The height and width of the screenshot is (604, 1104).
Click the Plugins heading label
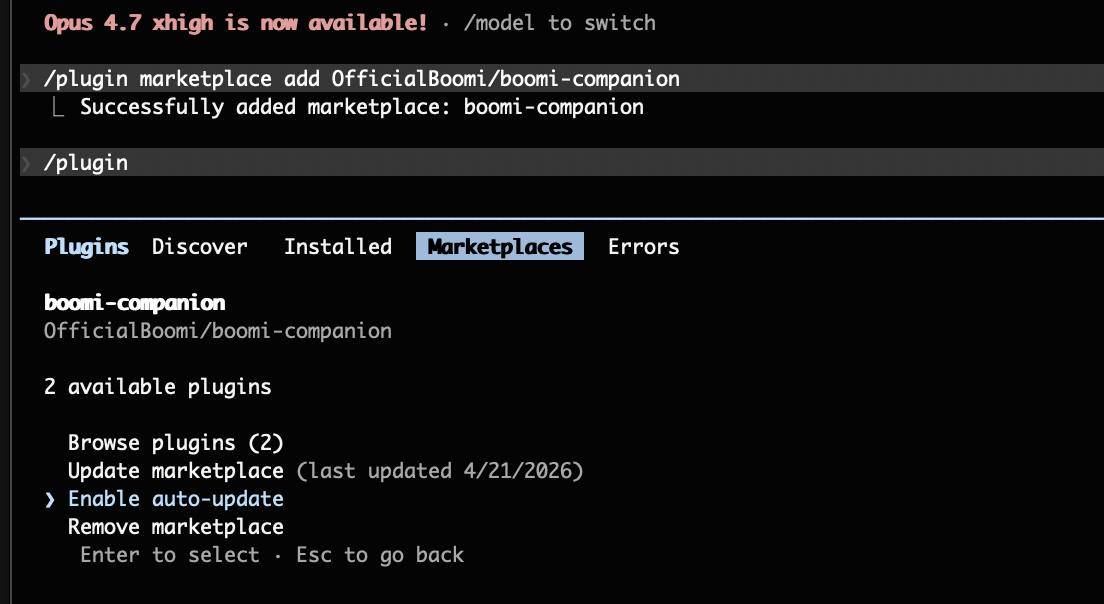point(87,246)
